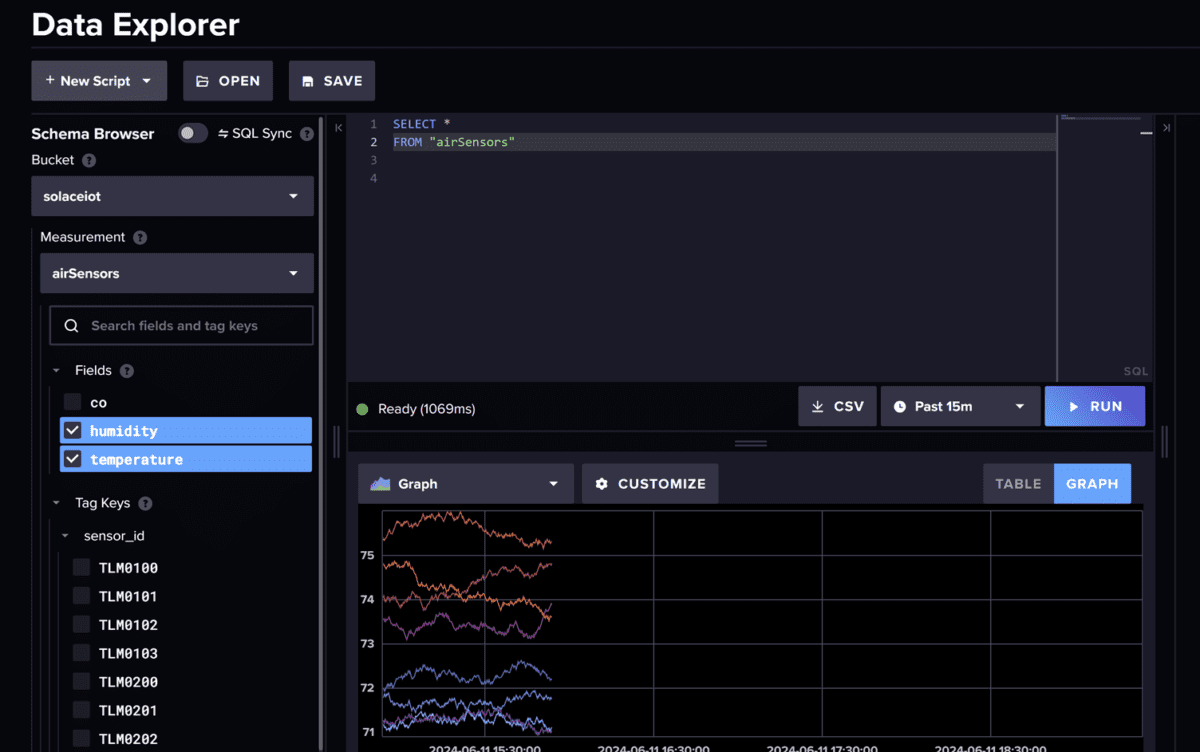Screen dimensions: 1200x752
Task: Run the SQL query
Action: pyautogui.click(x=1094, y=407)
